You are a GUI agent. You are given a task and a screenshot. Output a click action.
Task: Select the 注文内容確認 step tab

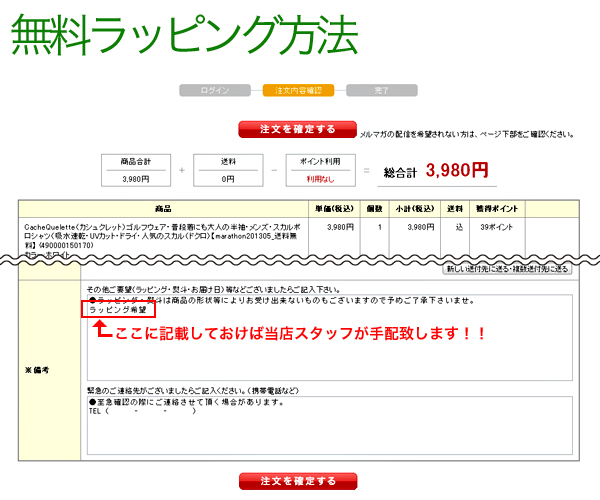[298, 91]
